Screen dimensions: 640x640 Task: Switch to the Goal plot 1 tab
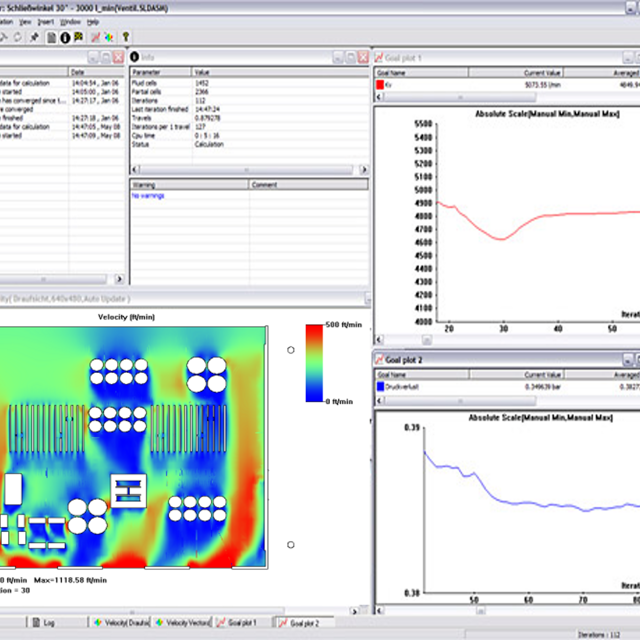[239, 622]
